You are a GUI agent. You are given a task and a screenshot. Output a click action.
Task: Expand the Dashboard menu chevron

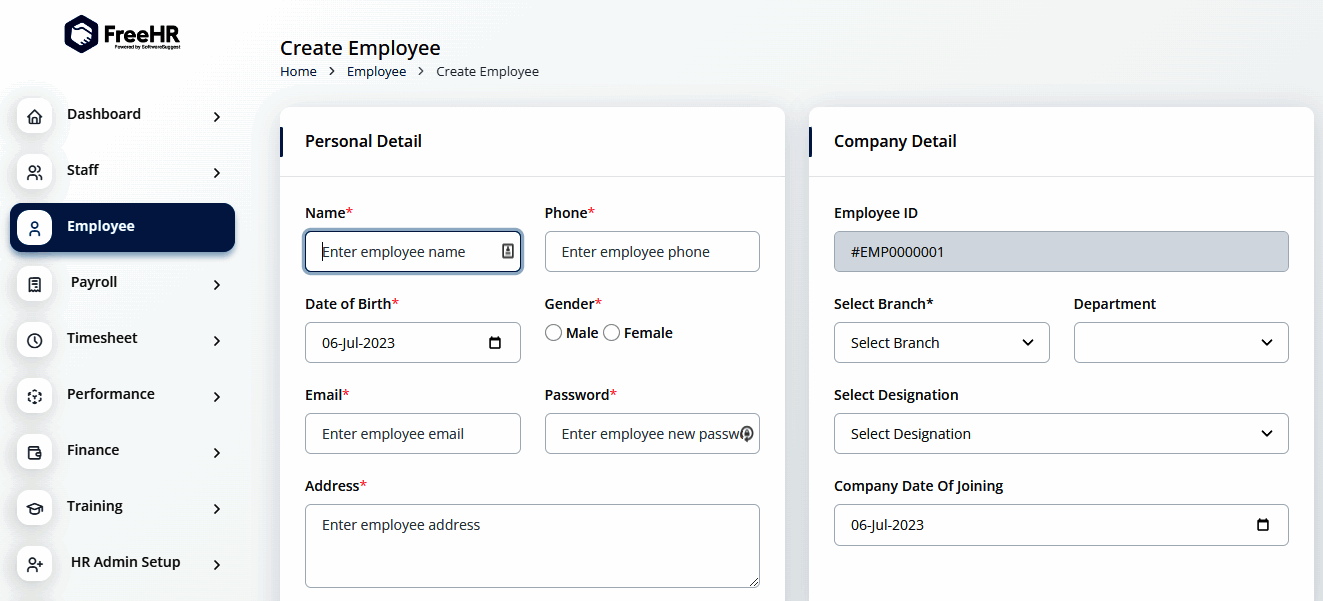click(217, 117)
